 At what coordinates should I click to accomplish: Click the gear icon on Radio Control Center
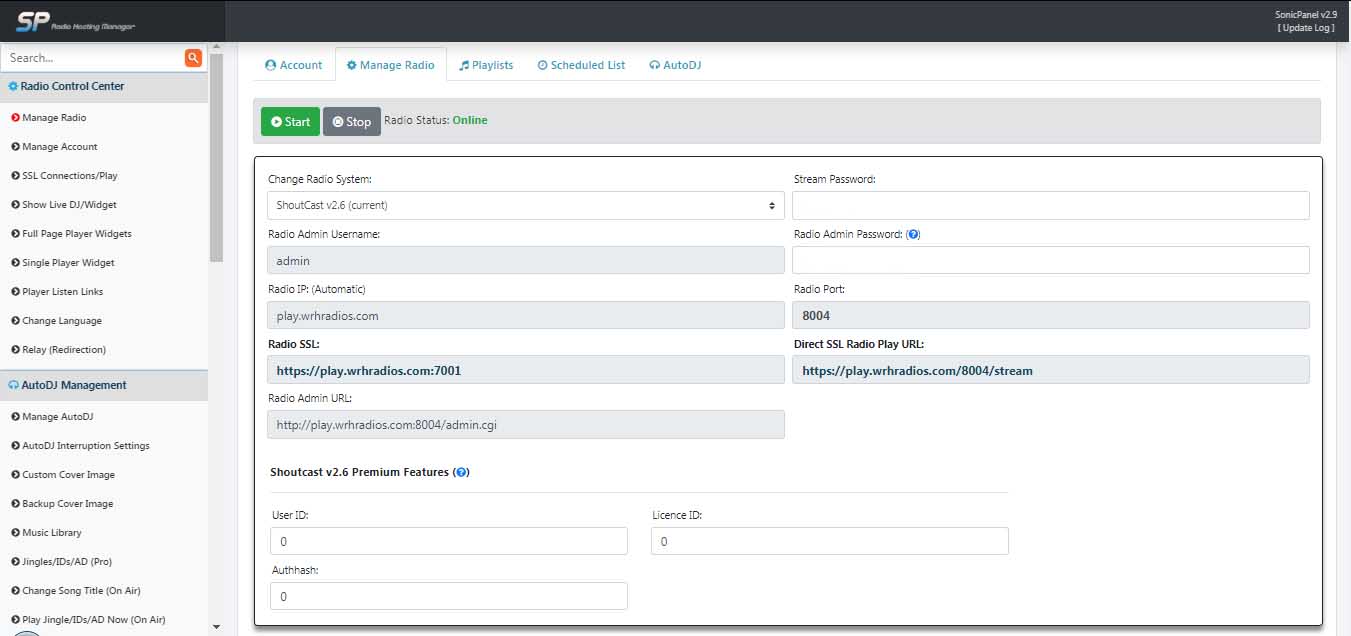coord(13,86)
